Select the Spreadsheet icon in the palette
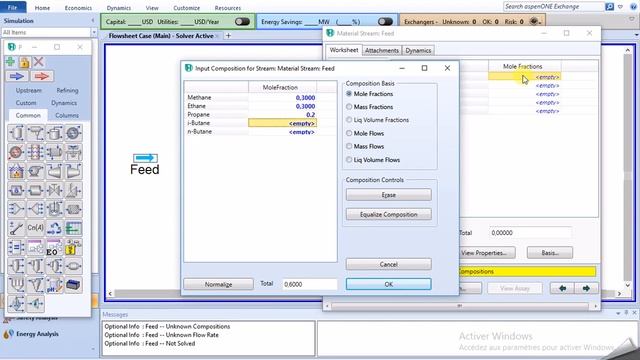Screen dimensions: 640x360 (x=73, y=228)
